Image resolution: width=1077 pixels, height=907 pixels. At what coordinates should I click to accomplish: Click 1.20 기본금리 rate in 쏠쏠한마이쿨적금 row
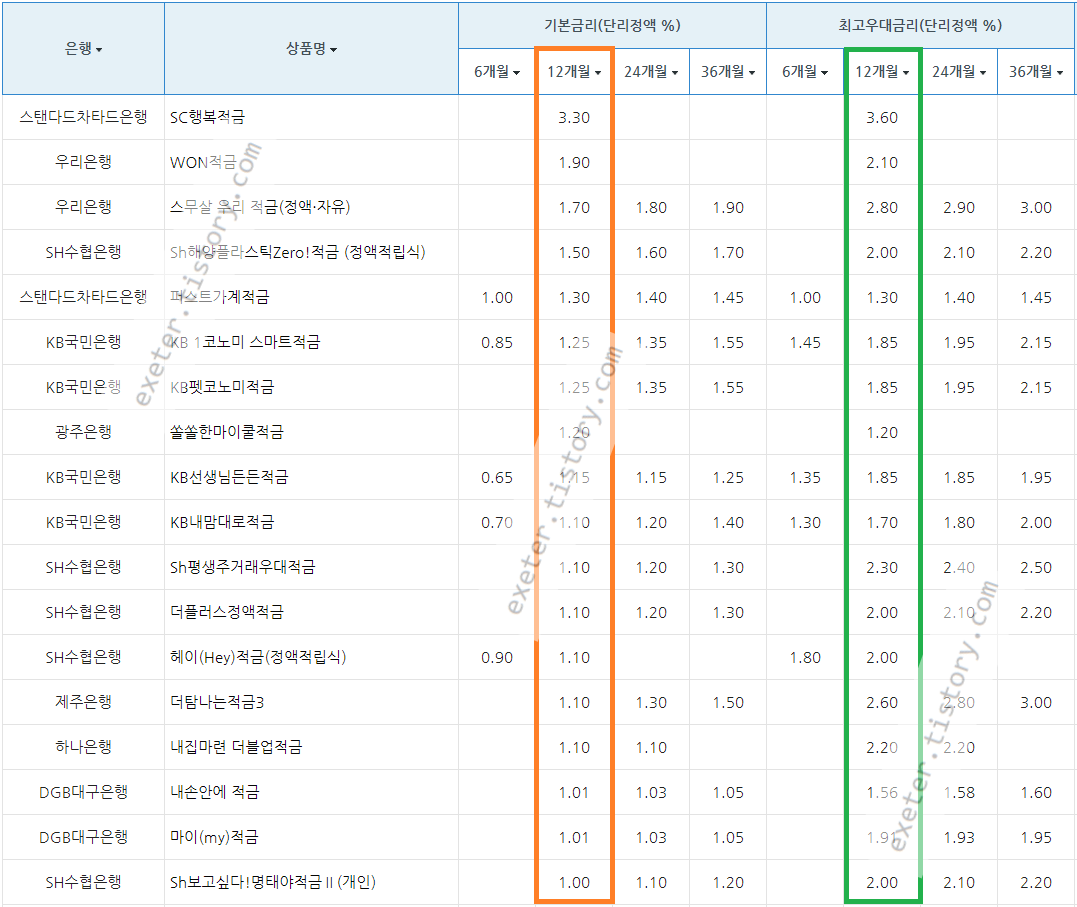point(574,432)
